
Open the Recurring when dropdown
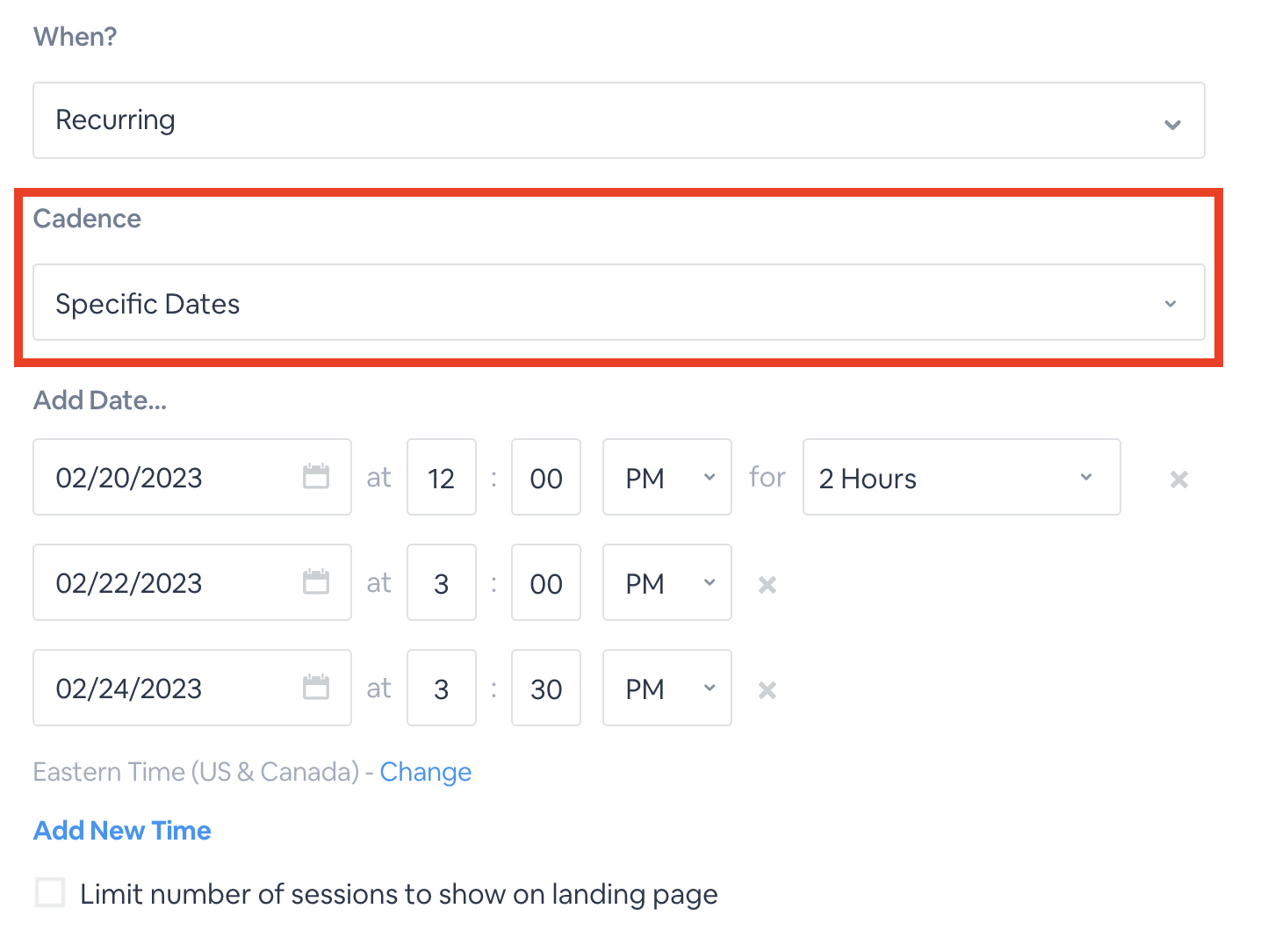[x=619, y=120]
